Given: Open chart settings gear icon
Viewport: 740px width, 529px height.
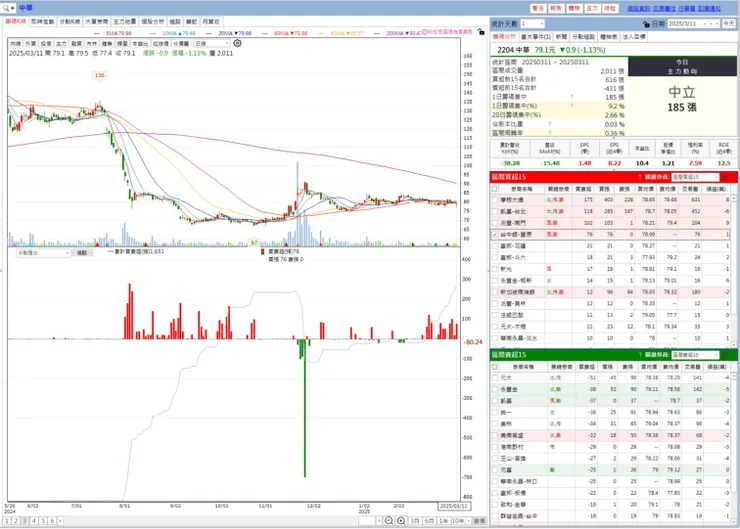Looking at the screenshot, I should coord(237,43).
